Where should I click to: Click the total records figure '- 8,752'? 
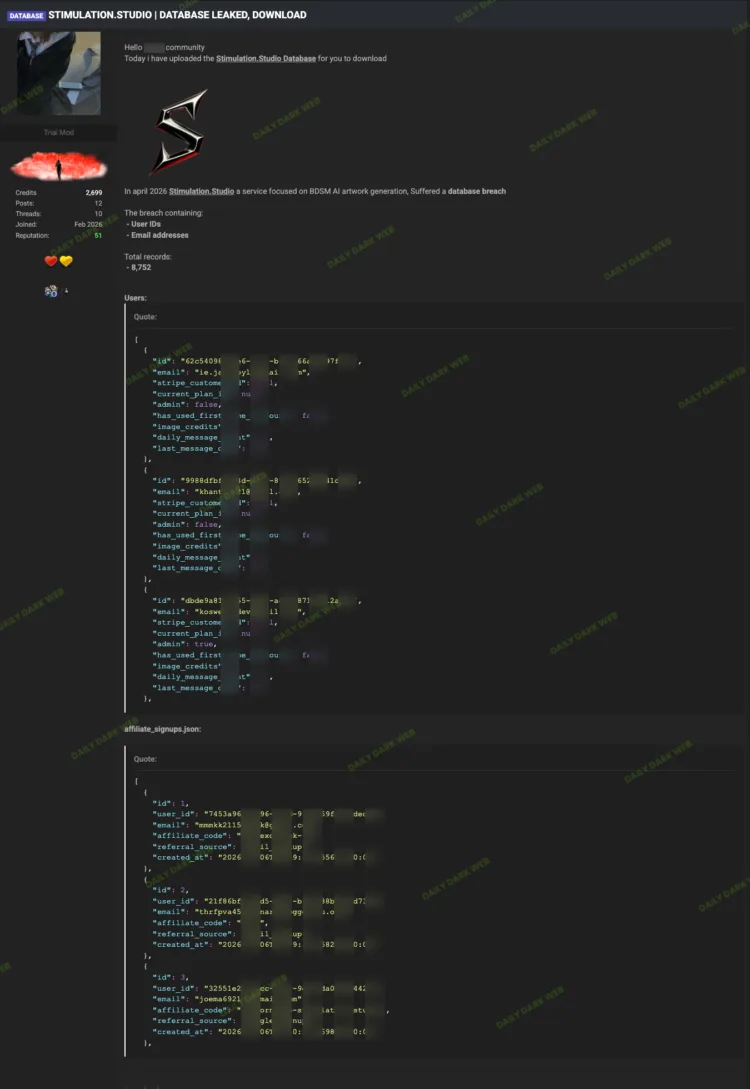pos(138,267)
